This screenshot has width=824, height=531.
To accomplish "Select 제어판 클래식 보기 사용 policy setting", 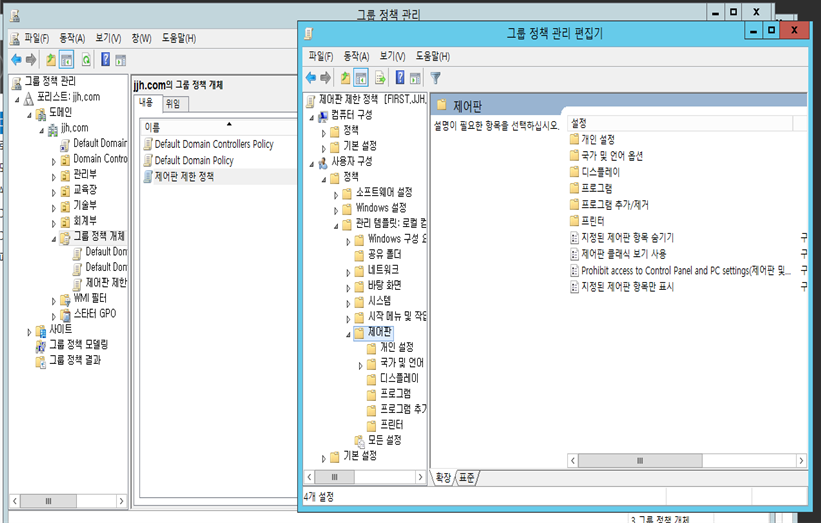I will pos(618,254).
